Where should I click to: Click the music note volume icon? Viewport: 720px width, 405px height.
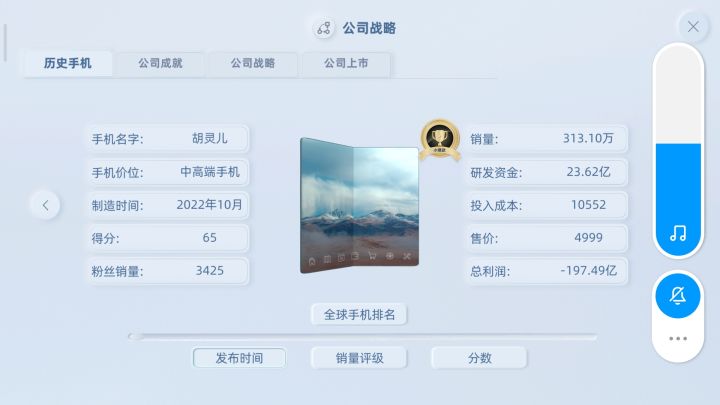[678, 233]
